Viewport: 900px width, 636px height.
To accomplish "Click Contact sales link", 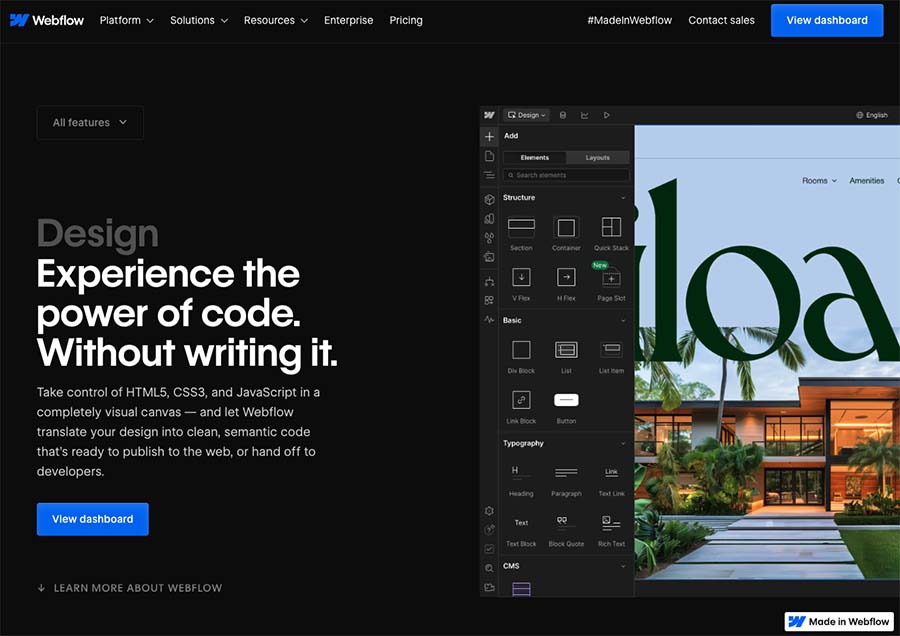I will [x=721, y=20].
